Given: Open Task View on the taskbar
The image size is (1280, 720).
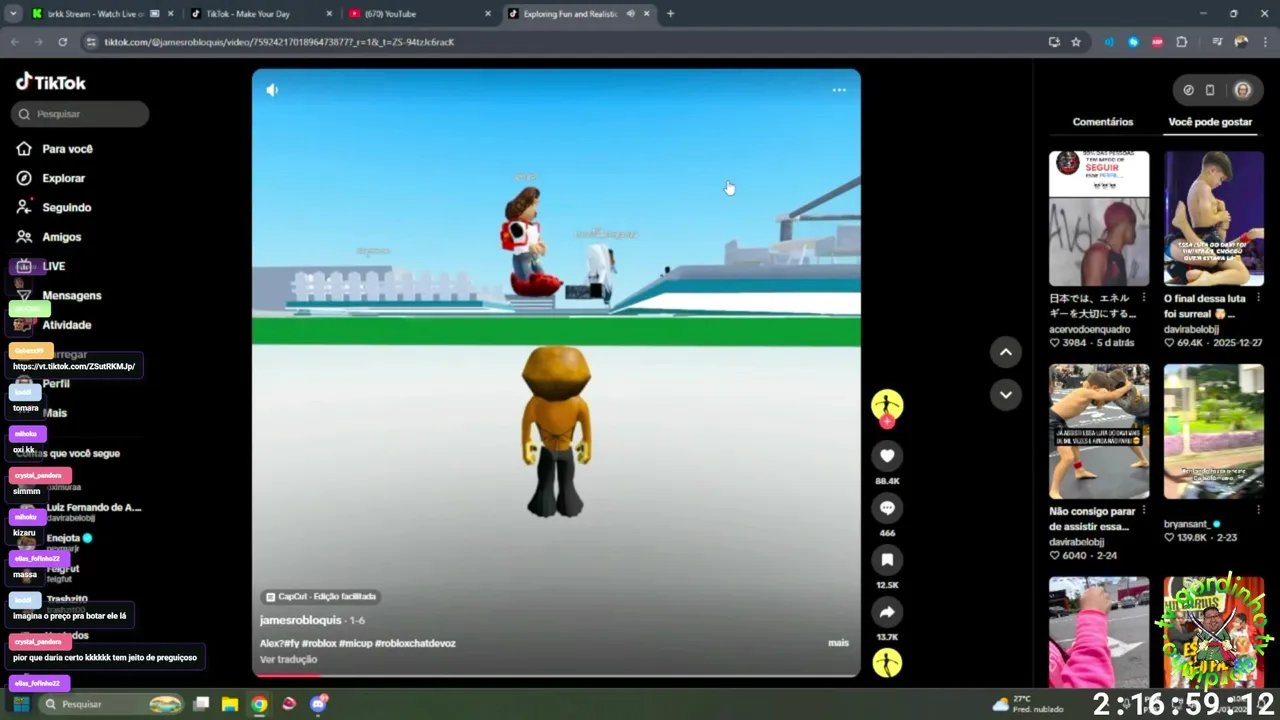Looking at the screenshot, I should (201, 704).
